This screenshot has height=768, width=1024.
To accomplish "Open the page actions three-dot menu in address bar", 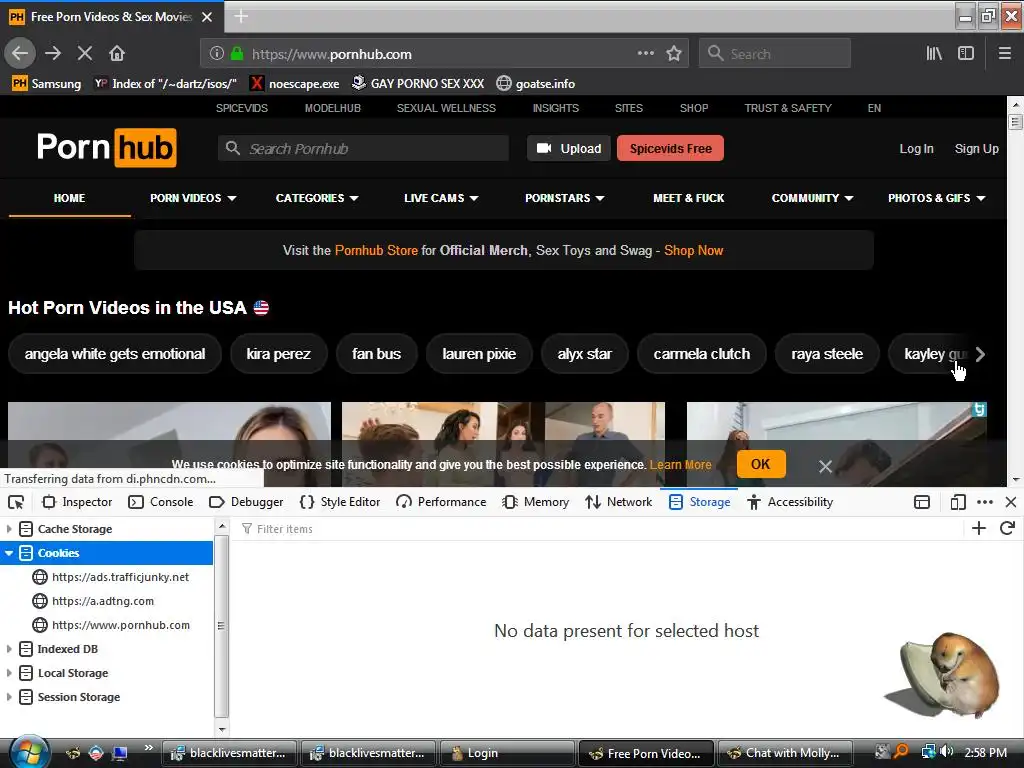I will click(x=646, y=53).
